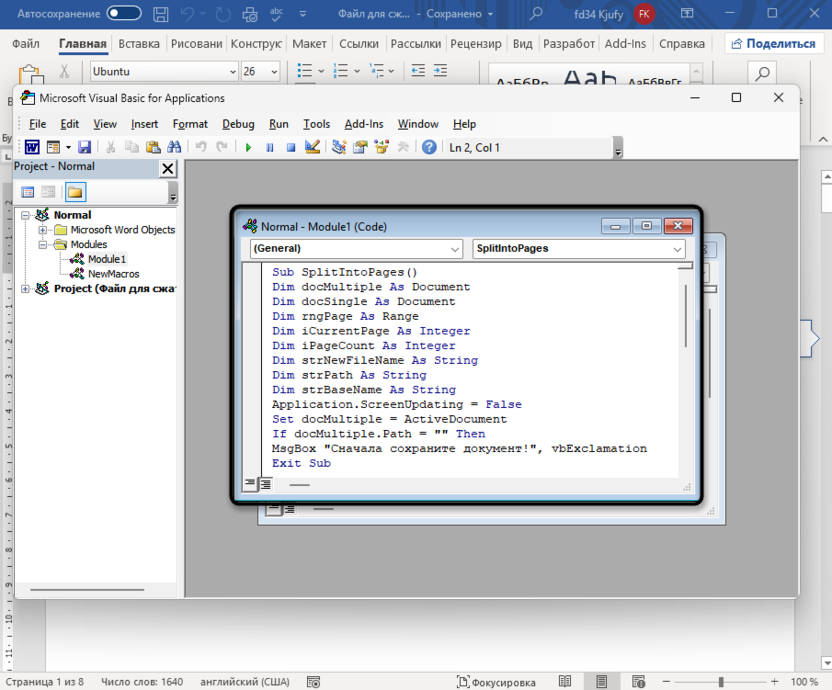832x690 pixels.
Task: Click the Reset (stop) toolbar icon
Action: (x=291, y=147)
